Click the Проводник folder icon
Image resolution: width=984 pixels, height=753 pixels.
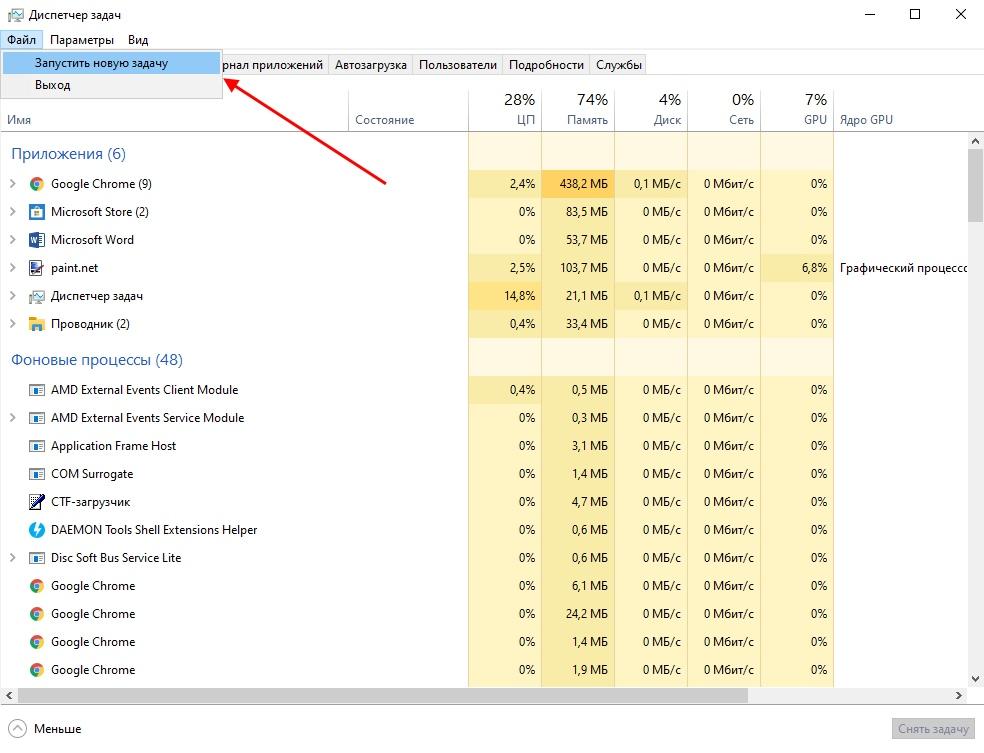pos(37,324)
